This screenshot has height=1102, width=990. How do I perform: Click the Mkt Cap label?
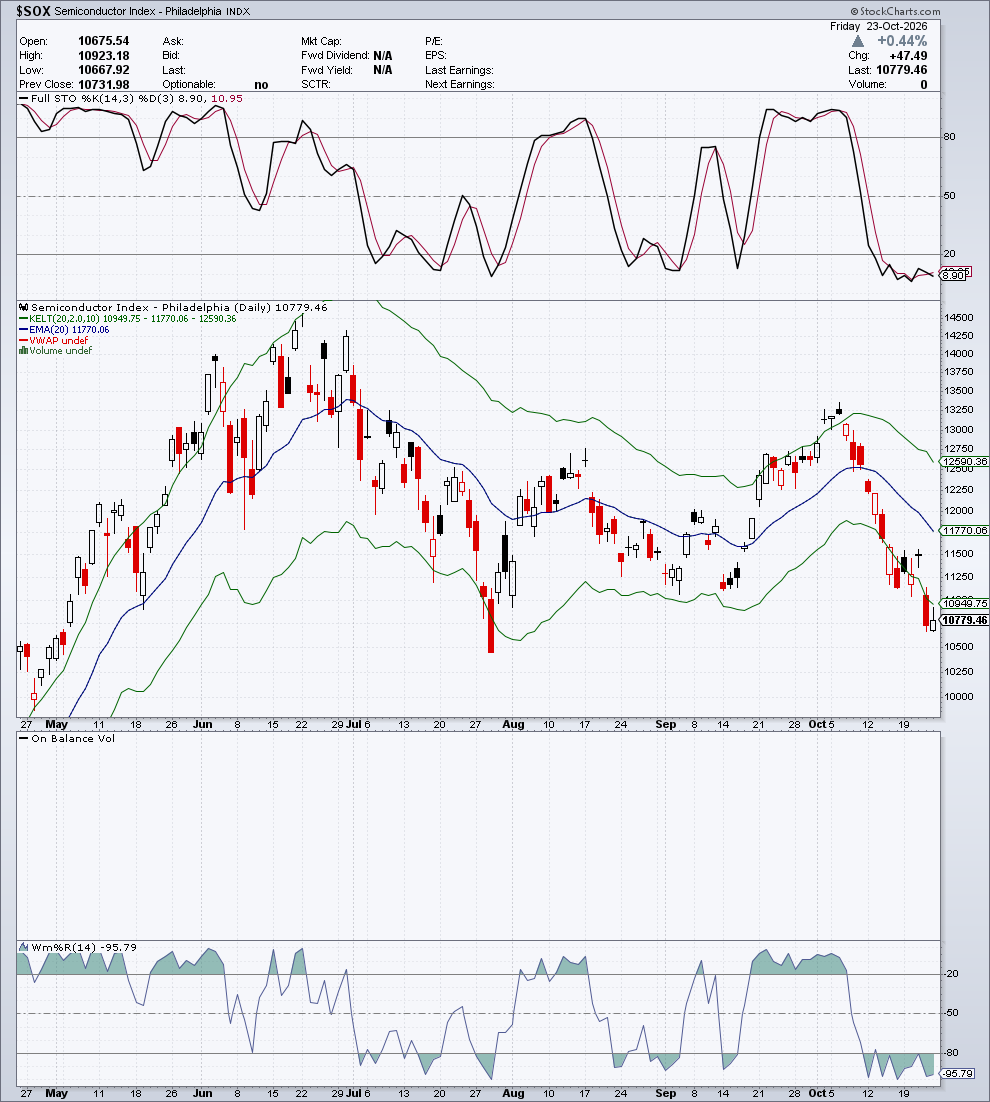[321, 41]
